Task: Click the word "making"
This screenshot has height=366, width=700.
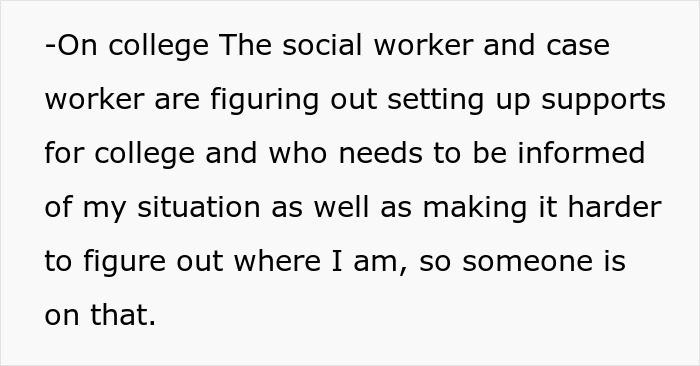Action: (475, 208)
